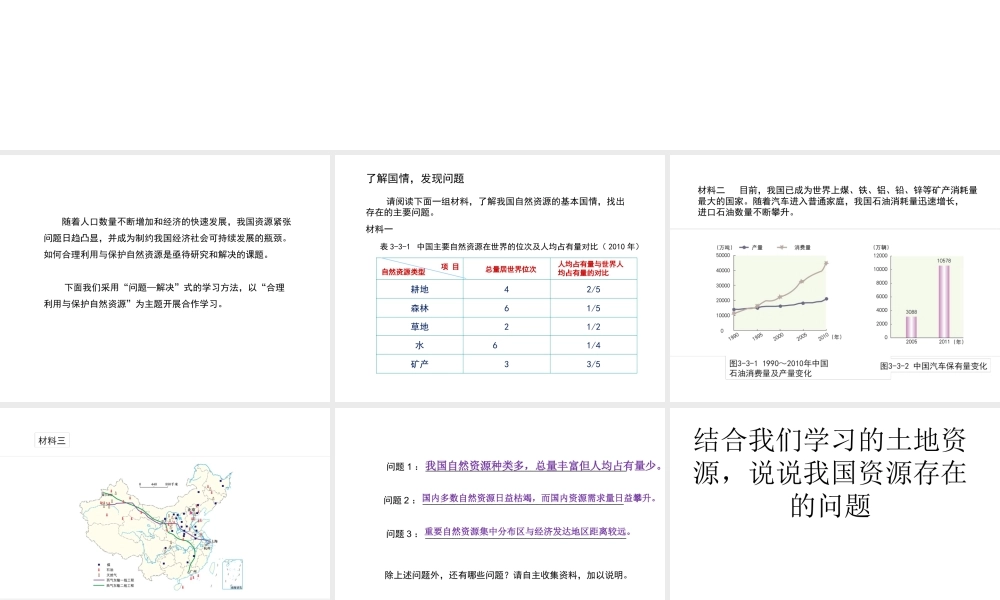Click the 总量居世界位次 column header
Viewport: 1000px width, 600px height.
coord(510,269)
